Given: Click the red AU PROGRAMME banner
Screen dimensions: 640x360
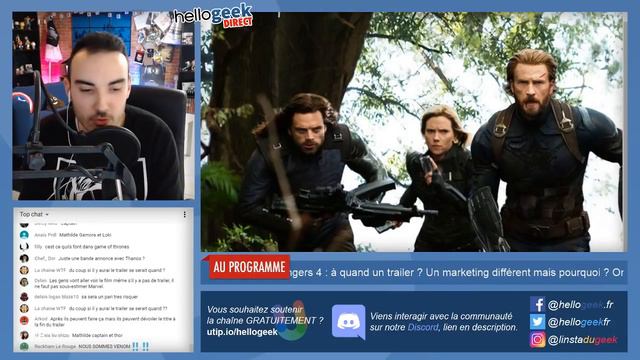Looking at the screenshot, I should pos(249,267).
